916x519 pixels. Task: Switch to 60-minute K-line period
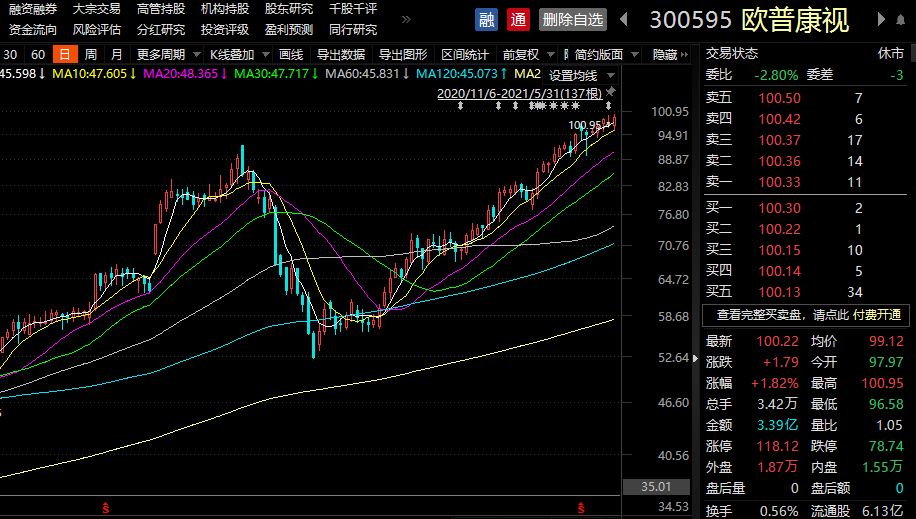pos(38,55)
